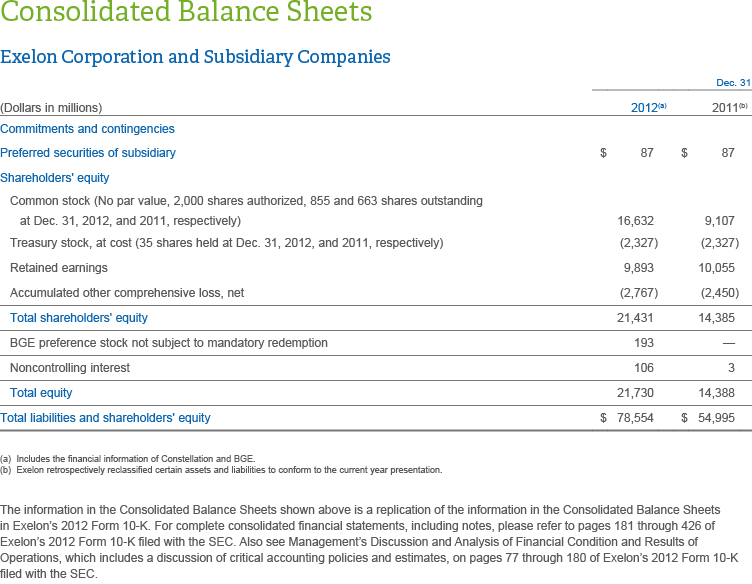Screen dimensions: 752x584
Task: Click the Total equity row label
Action: (x=41, y=393)
